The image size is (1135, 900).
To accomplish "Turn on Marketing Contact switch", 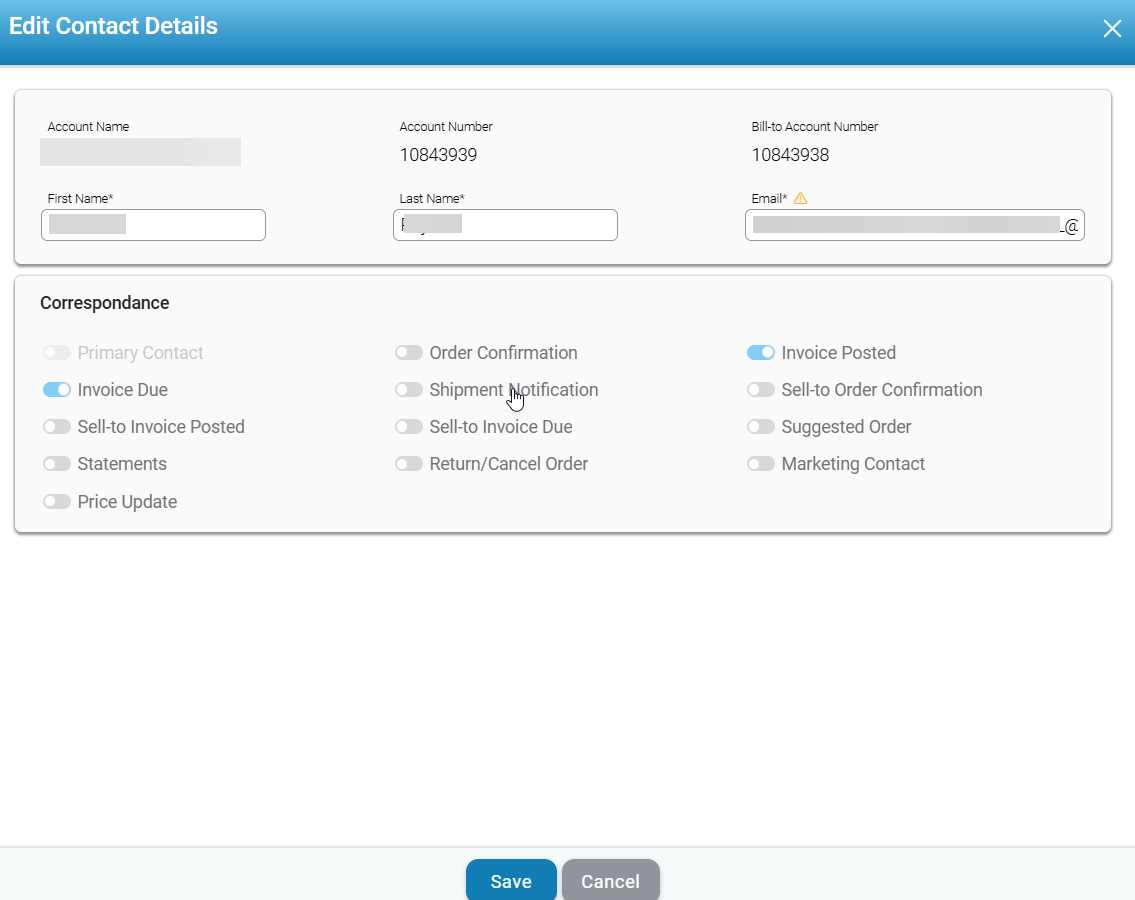I will (x=761, y=464).
